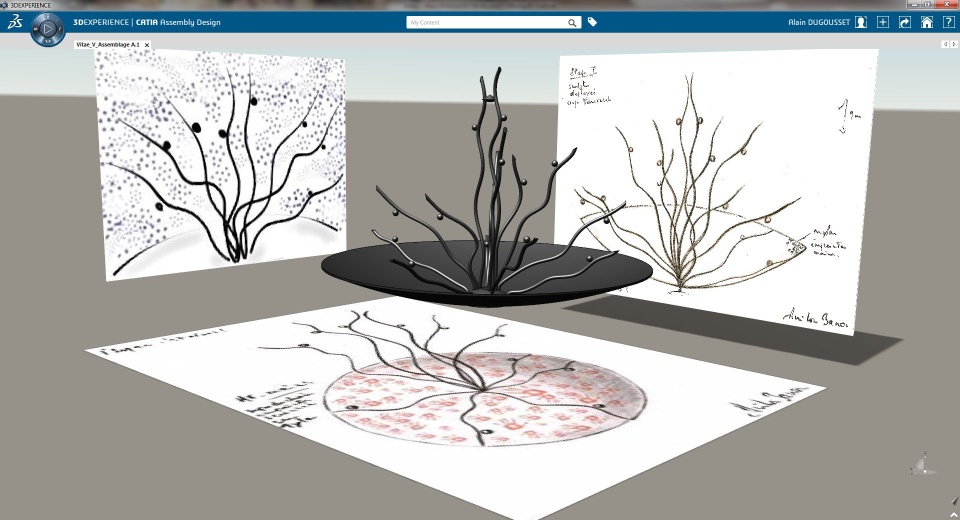Click the user name Alain DUGOUSSET
The image size is (960, 520).
[x=819, y=22]
